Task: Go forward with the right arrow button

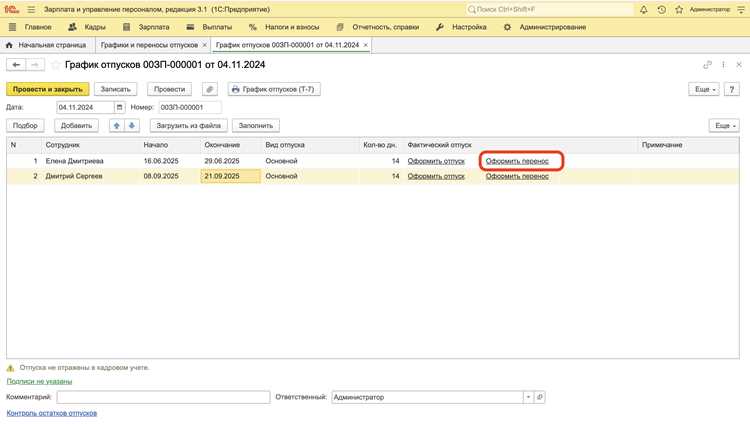Action: (x=35, y=65)
